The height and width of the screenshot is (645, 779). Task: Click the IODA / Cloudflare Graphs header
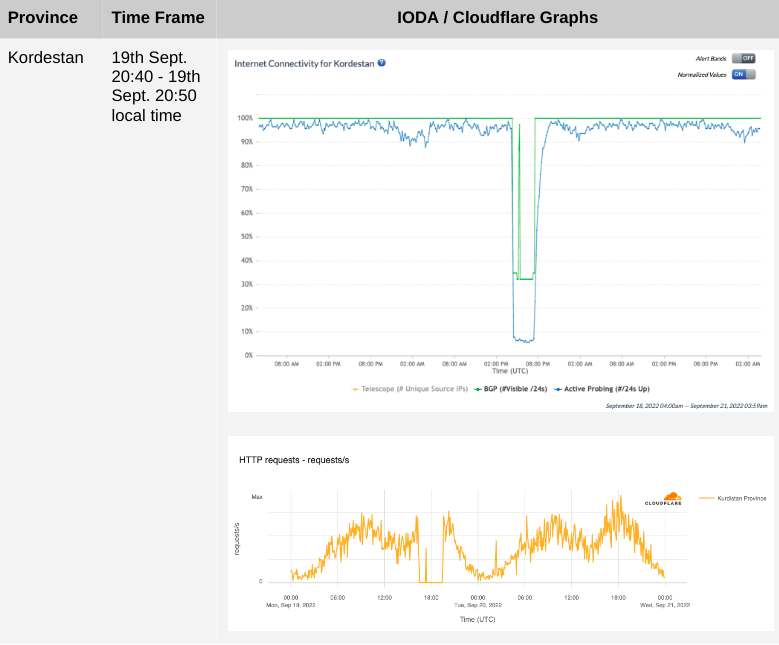pyautogui.click(x=498, y=17)
